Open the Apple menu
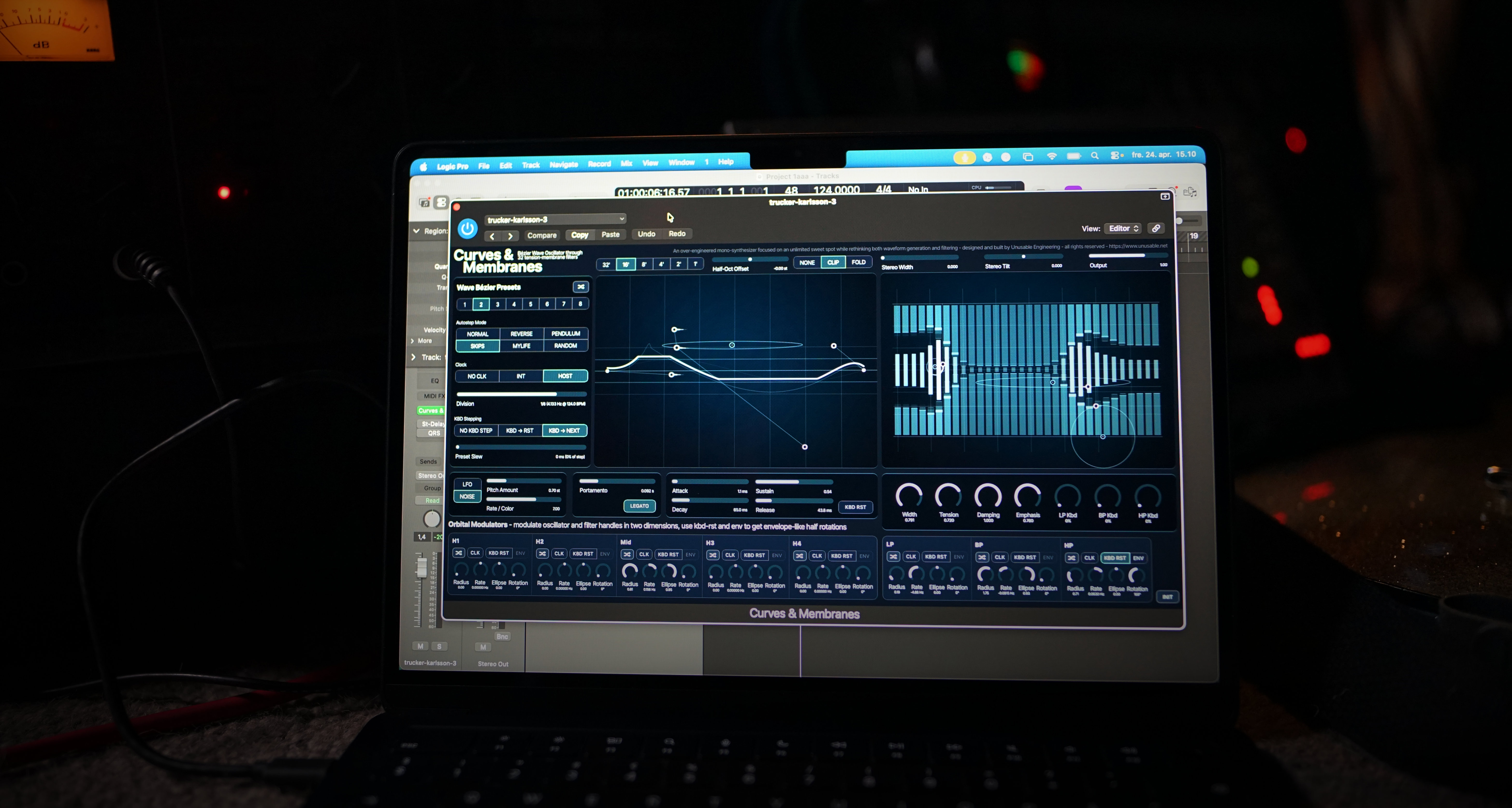Image resolution: width=1512 pixels, height=808 pixels. tap(423, 167)
